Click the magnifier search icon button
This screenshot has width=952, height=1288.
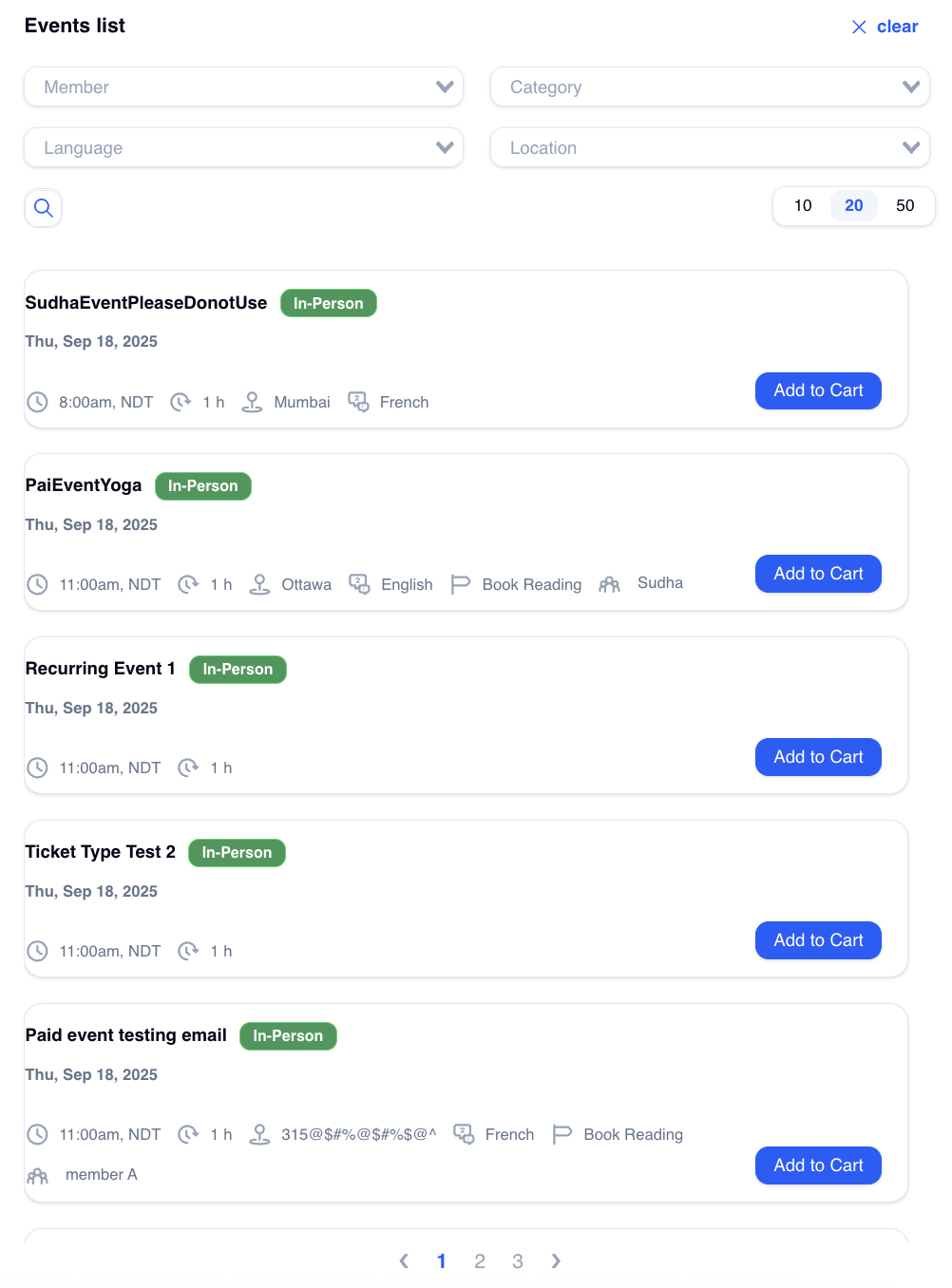click(x=43, y=208)
